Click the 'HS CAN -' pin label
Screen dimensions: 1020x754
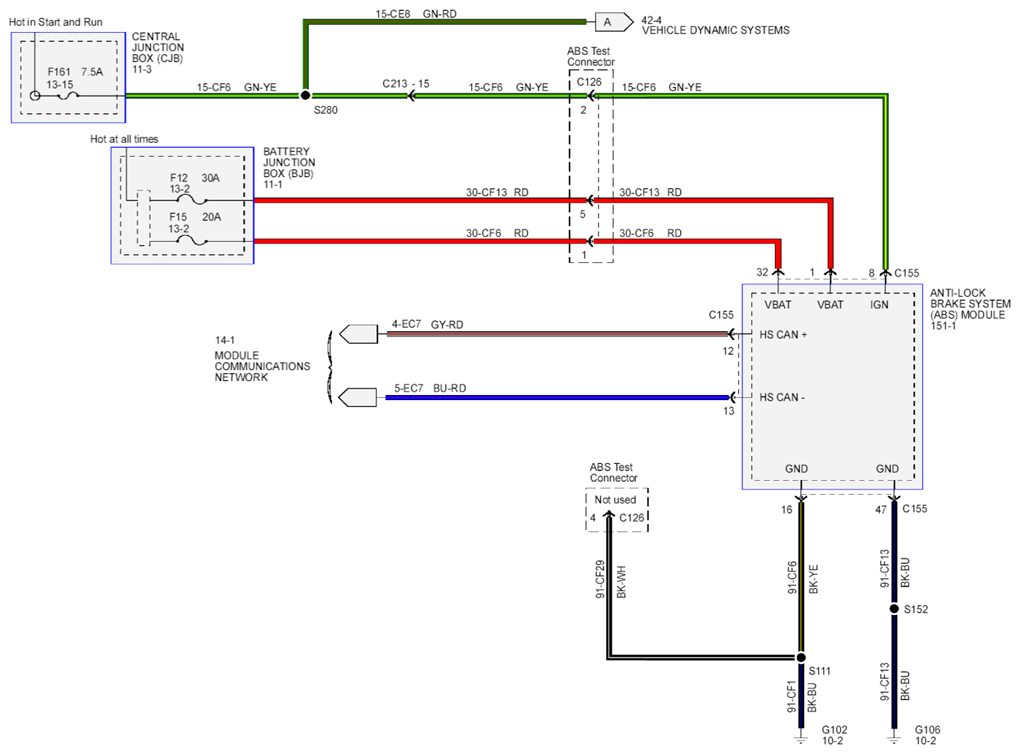point(782,397)
